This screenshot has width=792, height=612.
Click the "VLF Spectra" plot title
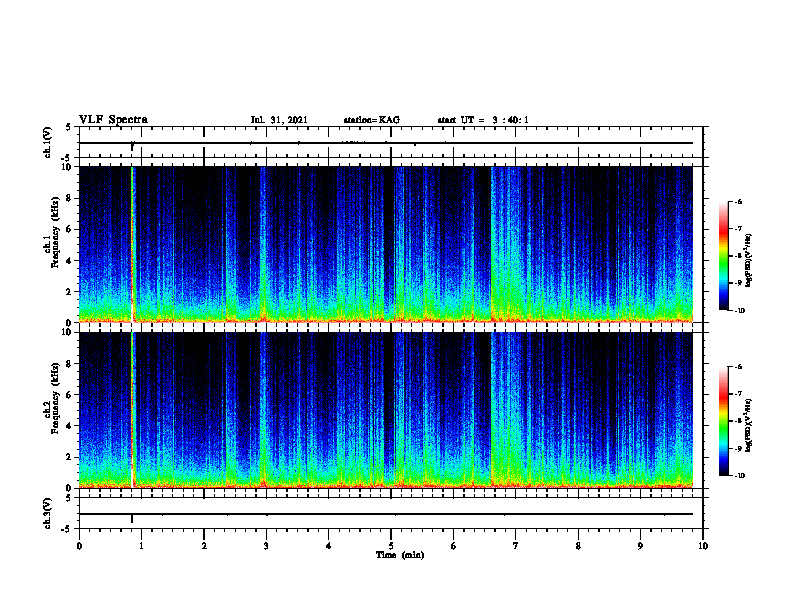tap(113, 120)
